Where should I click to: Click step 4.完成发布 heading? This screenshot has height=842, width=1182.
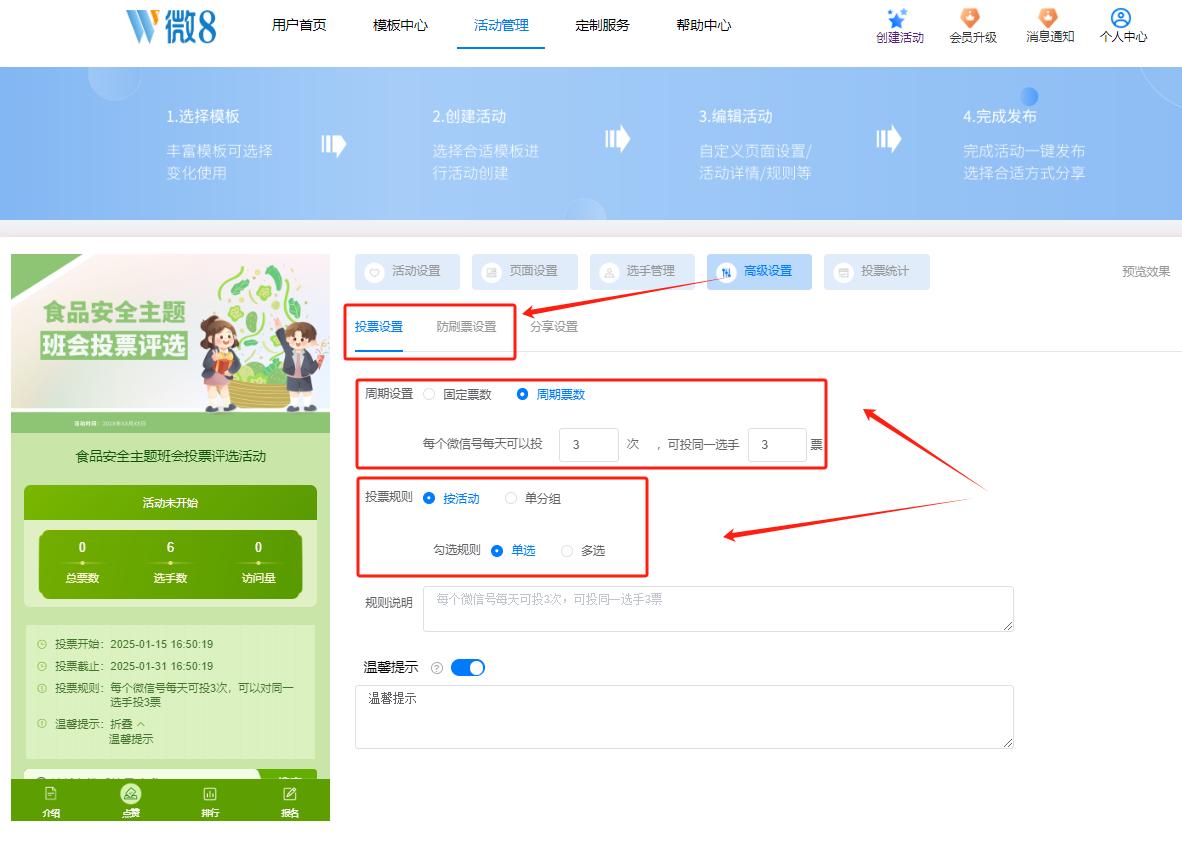1000,117
